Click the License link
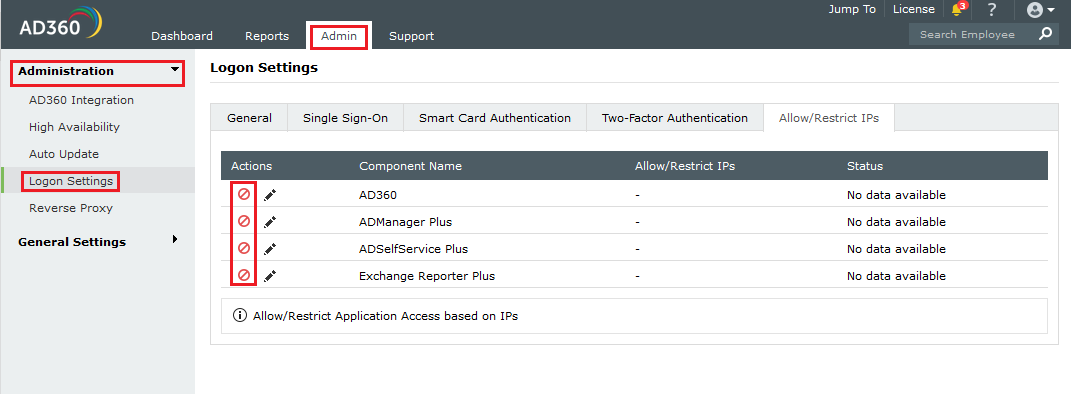The width and height of the screenshot is (1071, 394). pyautogui.click(x=914, y=10)
